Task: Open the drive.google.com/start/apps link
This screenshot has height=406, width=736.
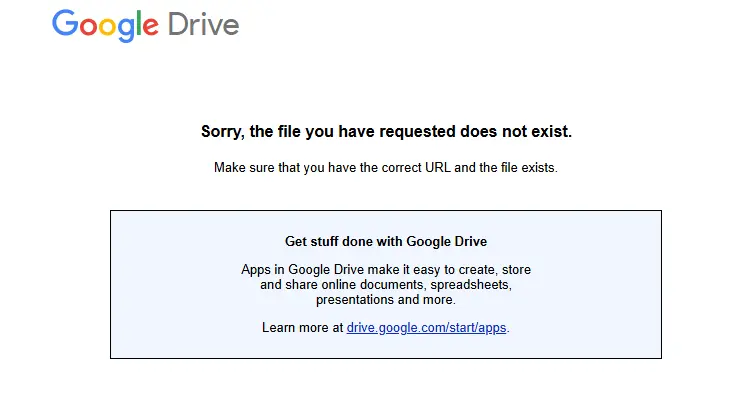Action: click(x=426, y=328)
